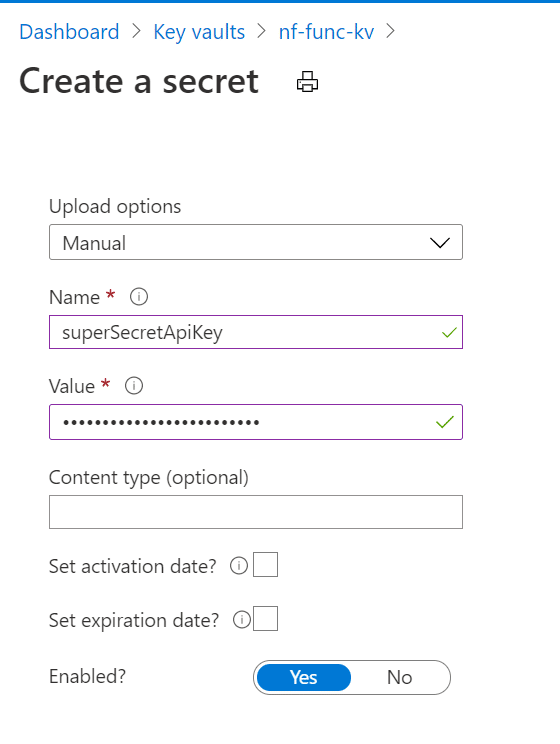
Task: Click the masked Value input field
Action: (256, 422)
